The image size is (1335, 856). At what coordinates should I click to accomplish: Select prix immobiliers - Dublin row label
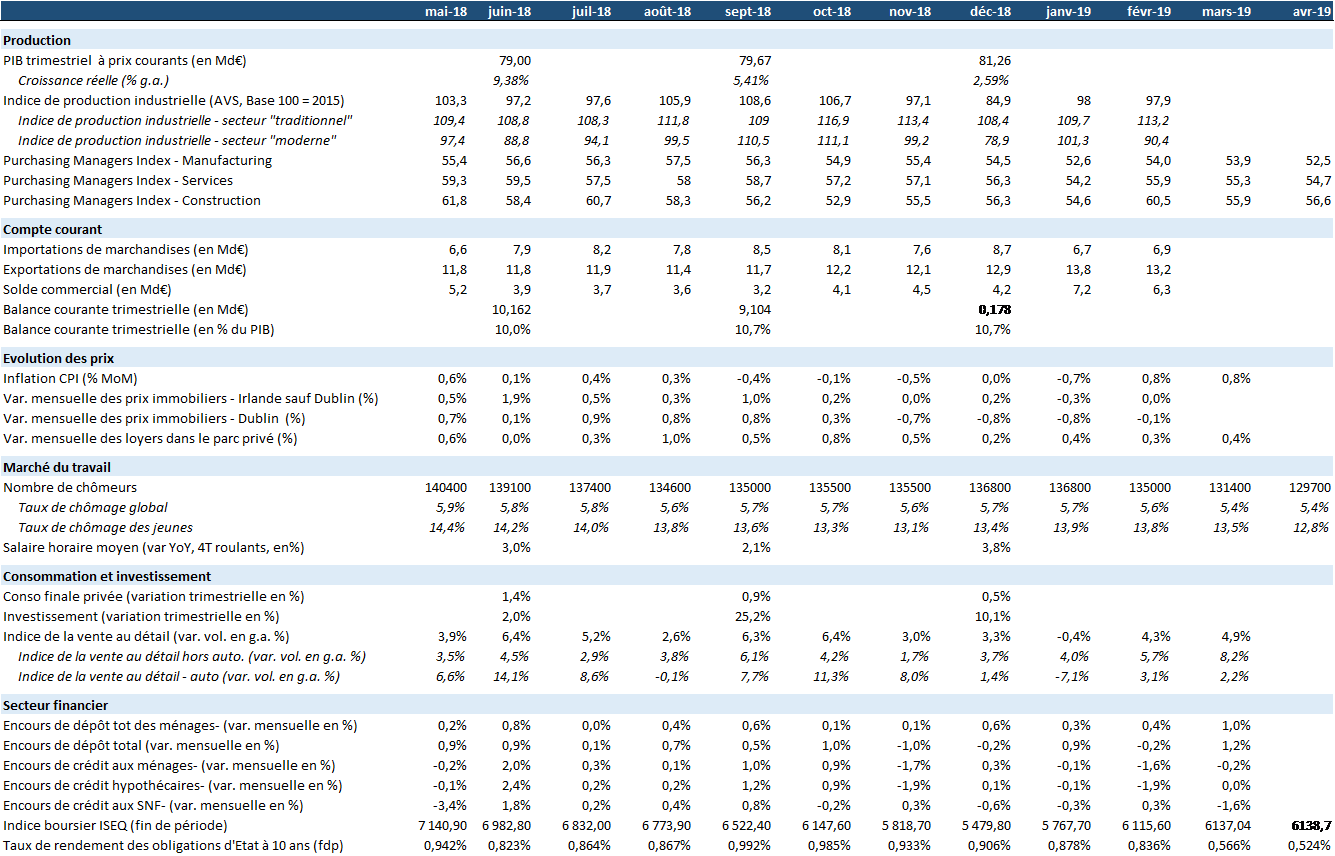point(154,418)
